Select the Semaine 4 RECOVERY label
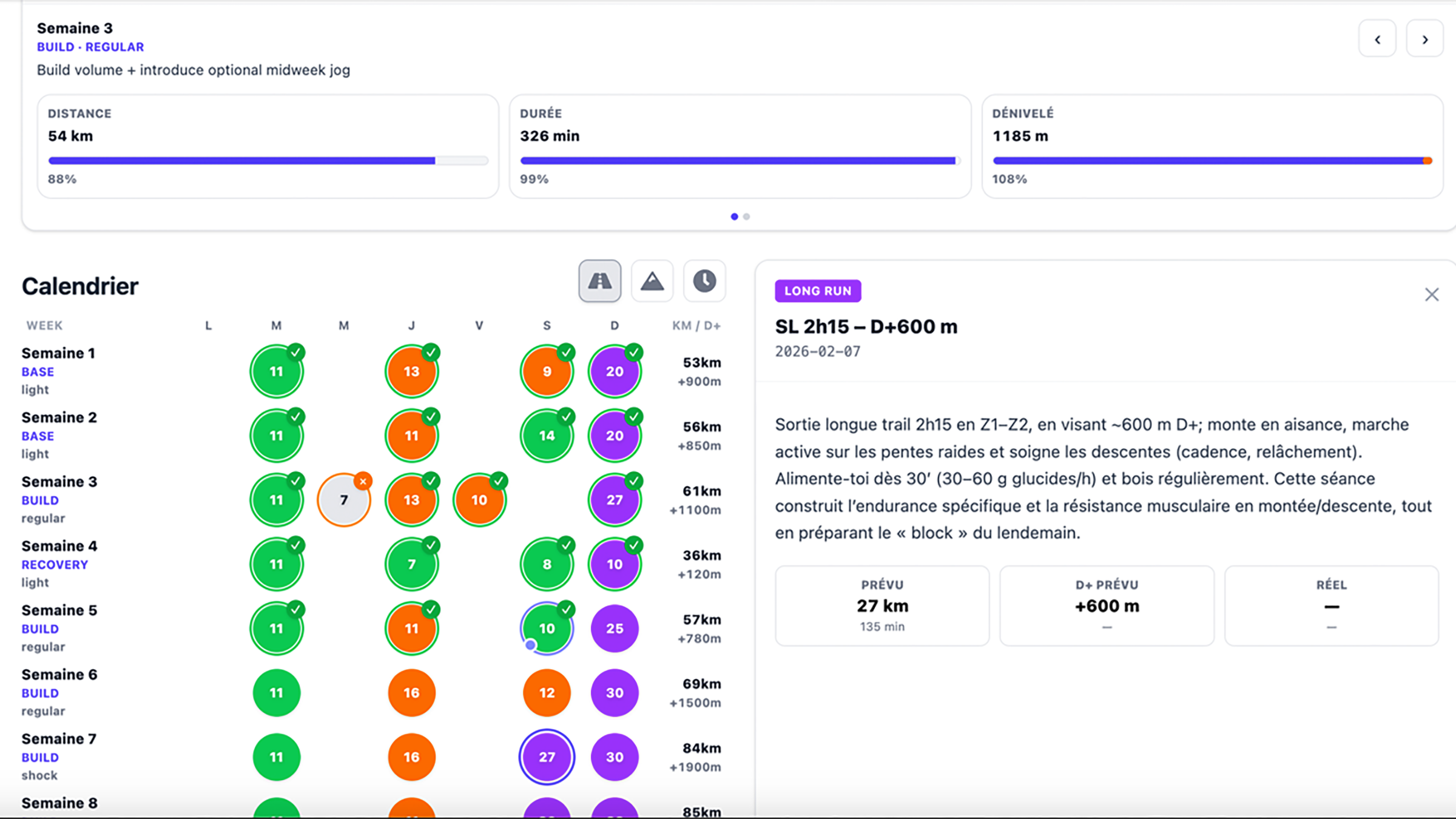 coord(55,565)
